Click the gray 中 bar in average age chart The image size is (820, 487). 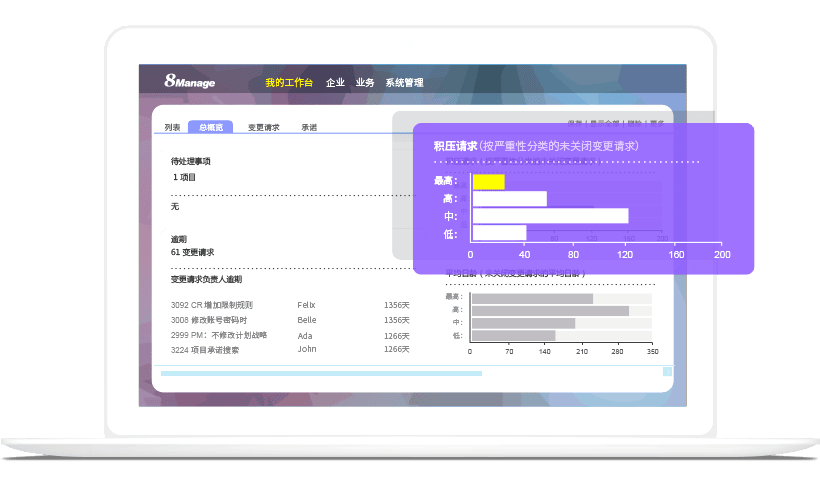pos(523,323)
